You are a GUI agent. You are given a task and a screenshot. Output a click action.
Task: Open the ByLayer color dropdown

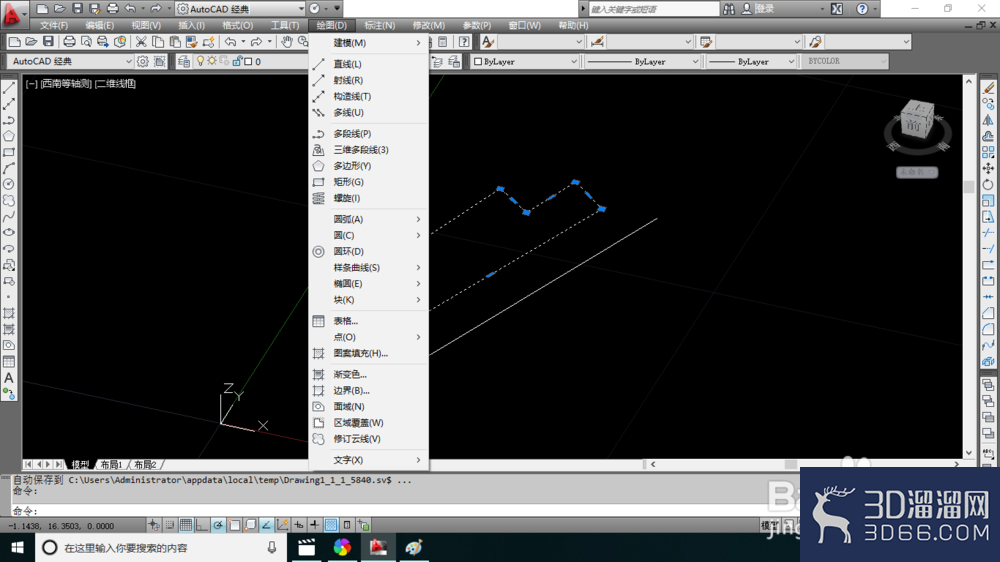tap(525, 61)
